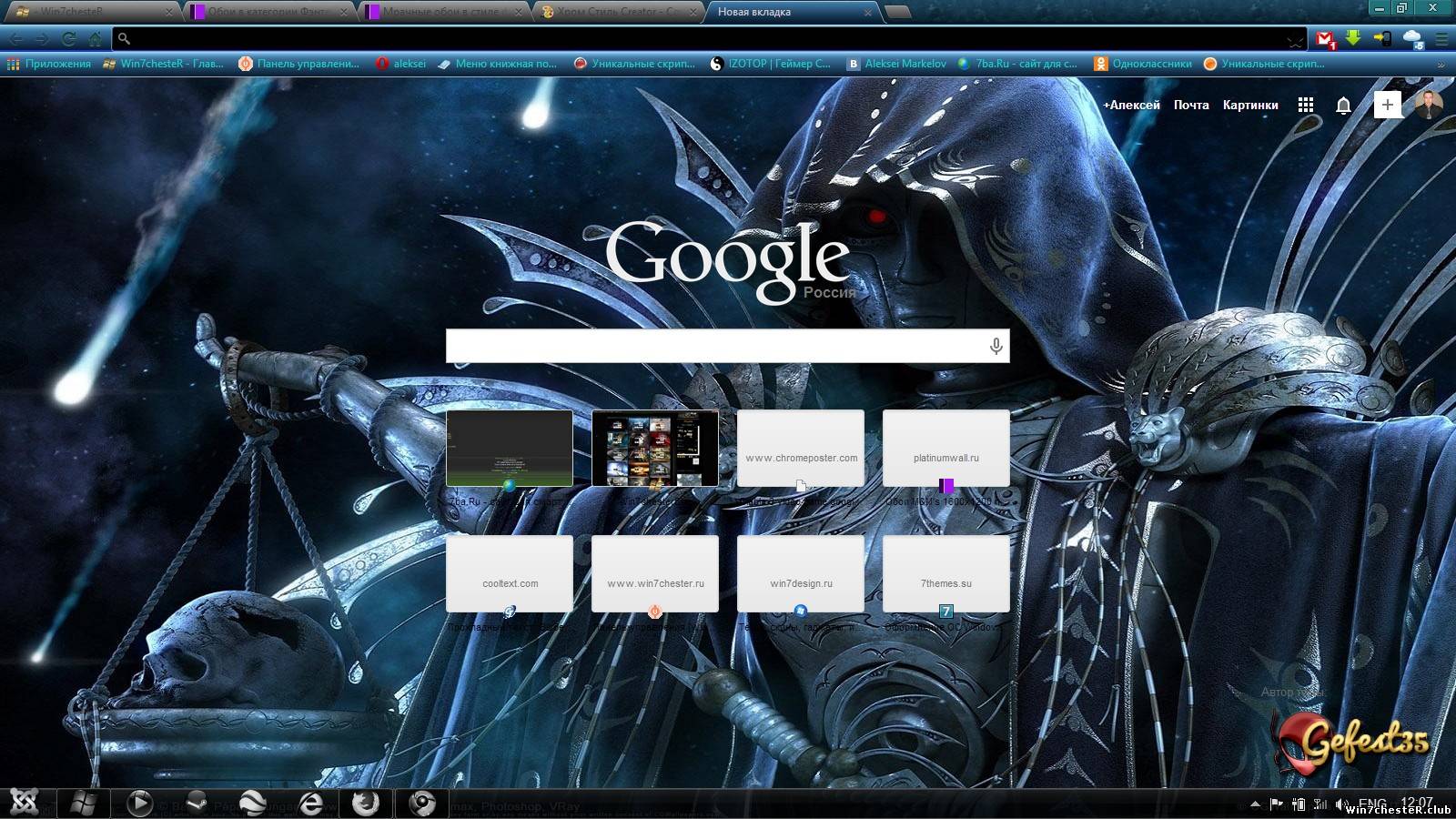Launch Internet Explorer from the taskbar
The width and height of the screenshot is (1456, 819).
(310, 804)
